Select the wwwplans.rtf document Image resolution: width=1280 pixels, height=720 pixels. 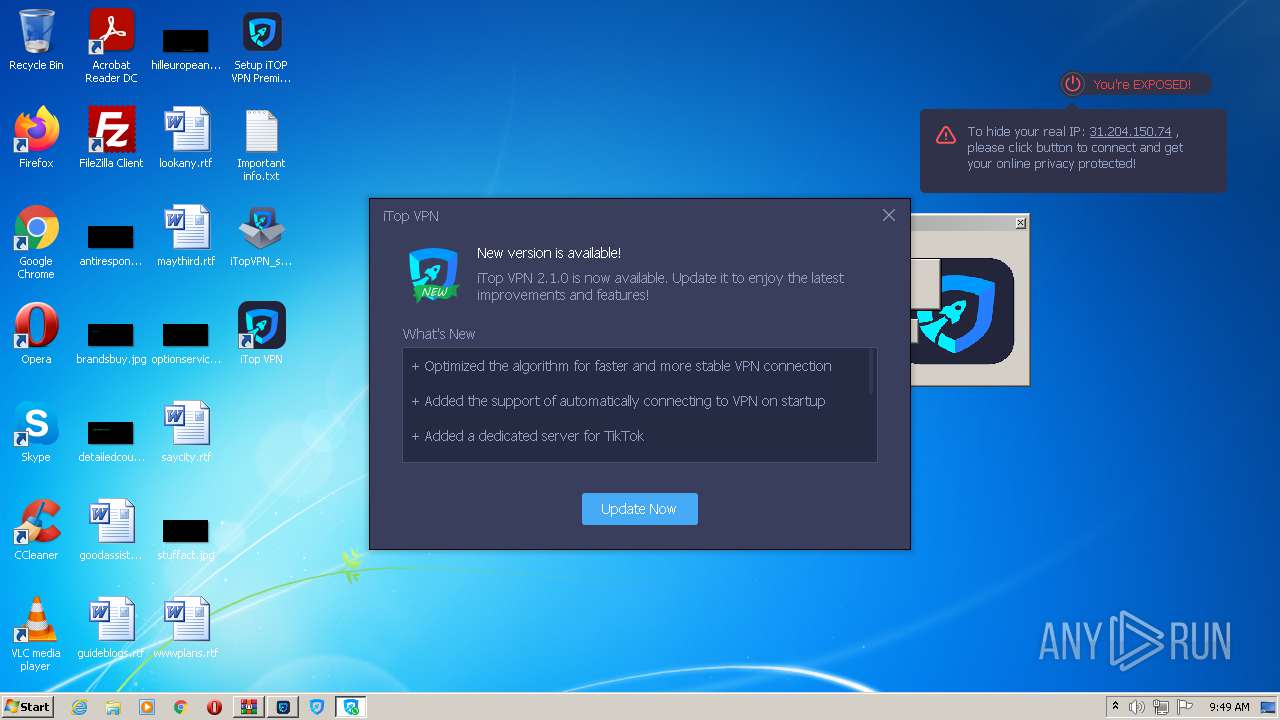click(x=186, y=628)
